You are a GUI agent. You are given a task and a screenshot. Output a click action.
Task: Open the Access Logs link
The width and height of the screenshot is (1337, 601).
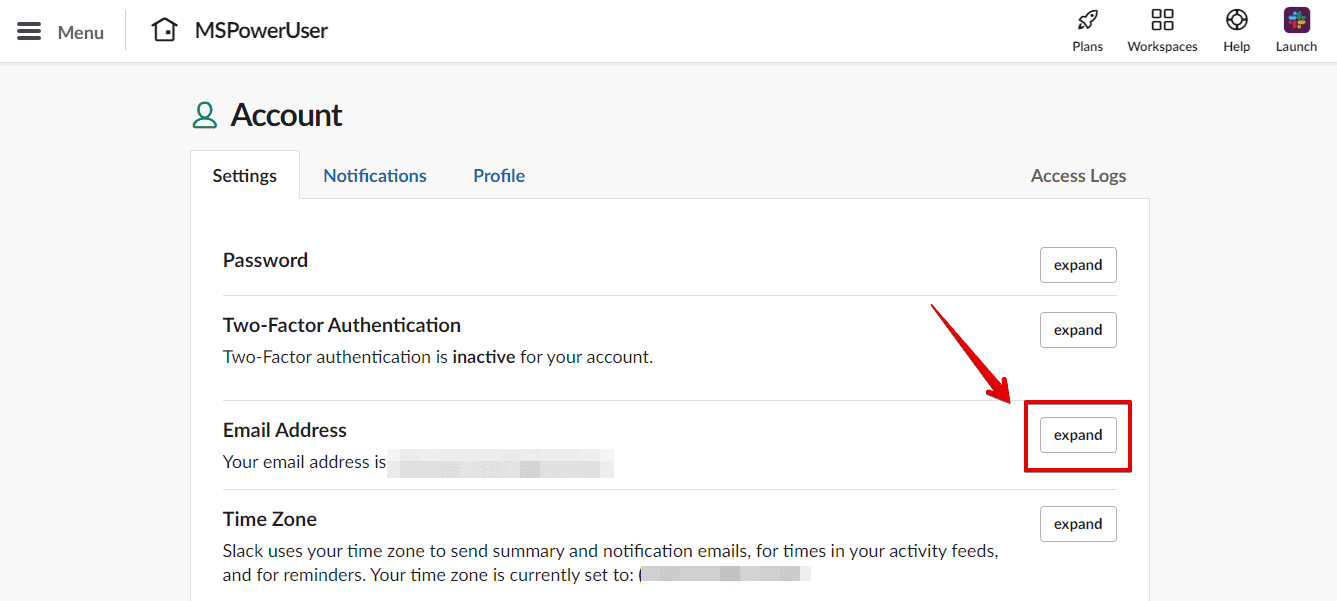coord(1078,176)
